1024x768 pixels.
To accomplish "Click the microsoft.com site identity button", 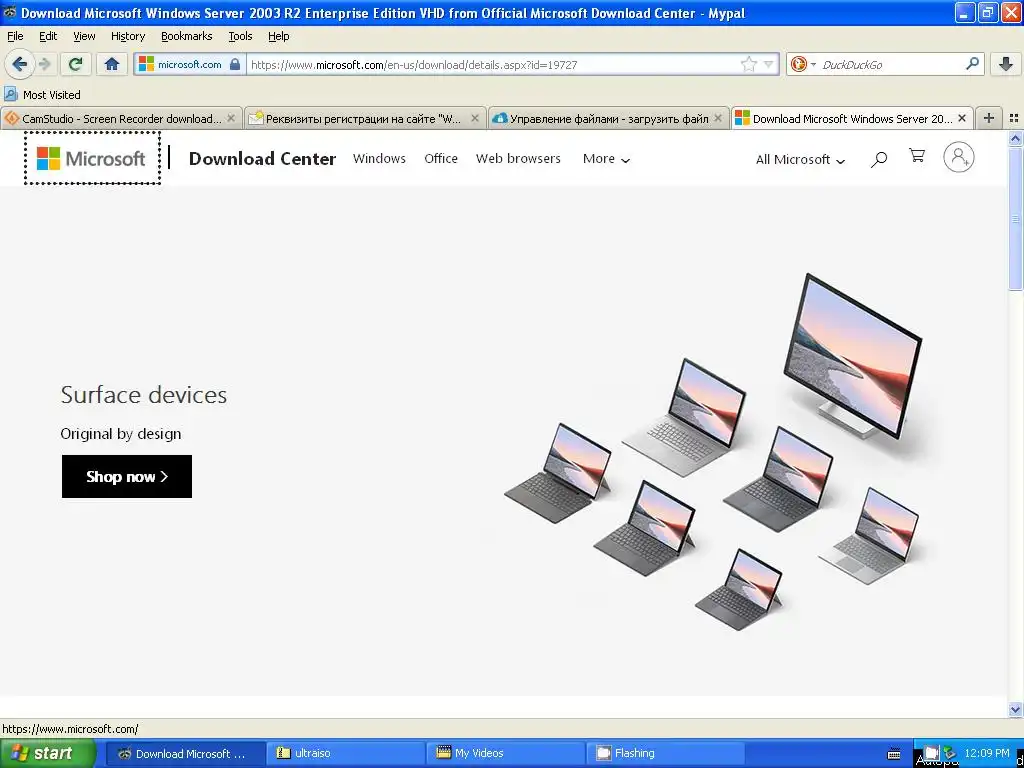I will click(190, 64).
